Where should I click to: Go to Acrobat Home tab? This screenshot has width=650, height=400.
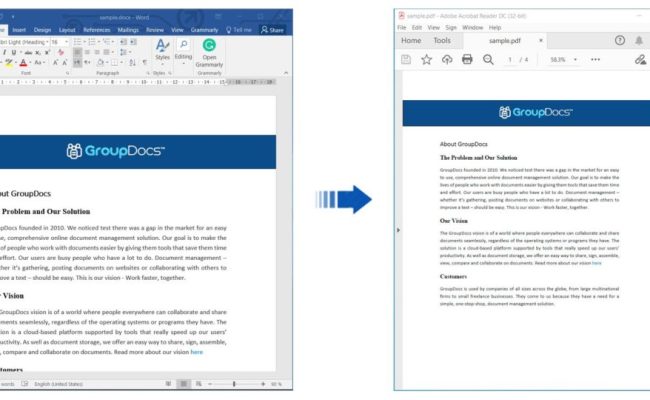coord(411,41)
